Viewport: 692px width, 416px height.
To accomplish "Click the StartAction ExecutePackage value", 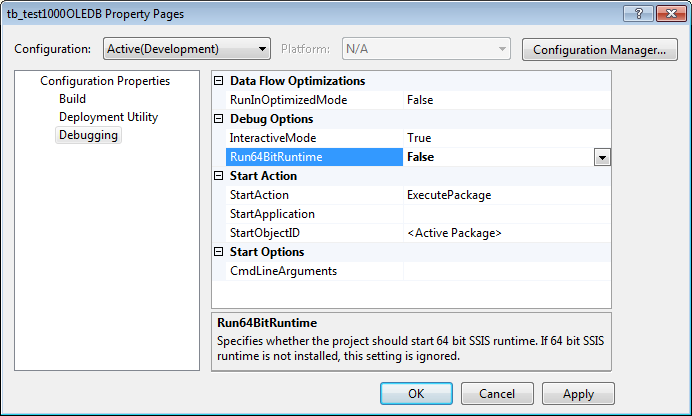I will [x=449, y=195].
